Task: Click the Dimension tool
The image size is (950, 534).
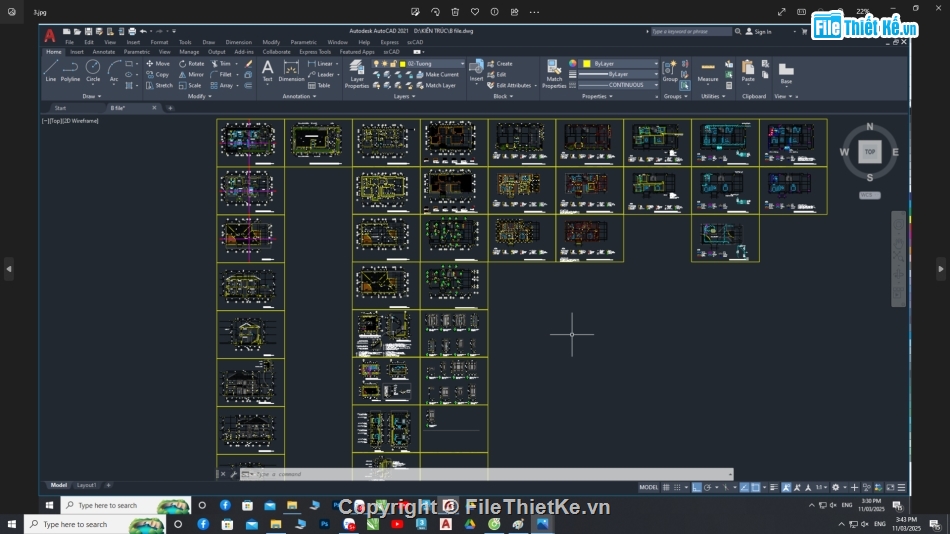Action: click(291, 71)
